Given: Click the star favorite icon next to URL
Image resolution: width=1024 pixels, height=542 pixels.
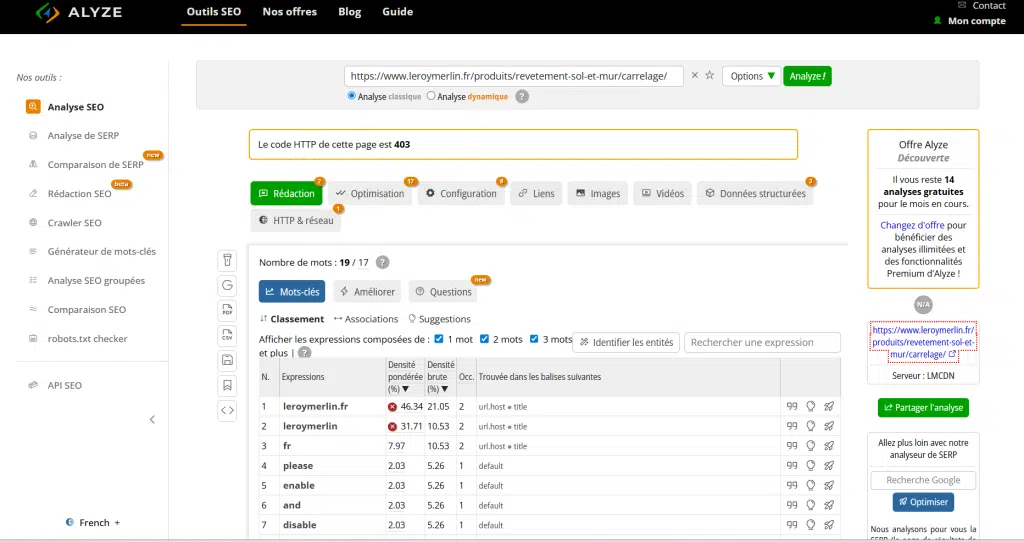Looking at the screenshot, I should [x=710, y=75].
